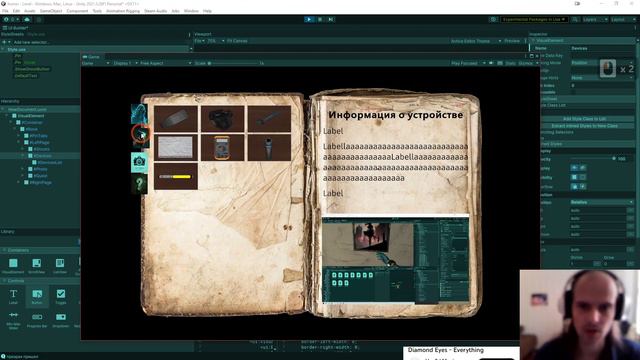Pick the flashlight item in the inventory
The image size is (640, 360).
[x=269, y=147]
